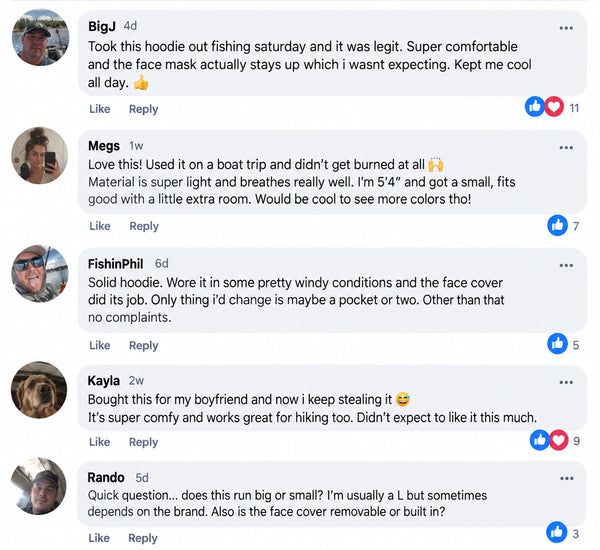Screen dimensions: 600x550
Task: Click the thumbs-up reaction under Rando's question
Action: pos(557,532)
